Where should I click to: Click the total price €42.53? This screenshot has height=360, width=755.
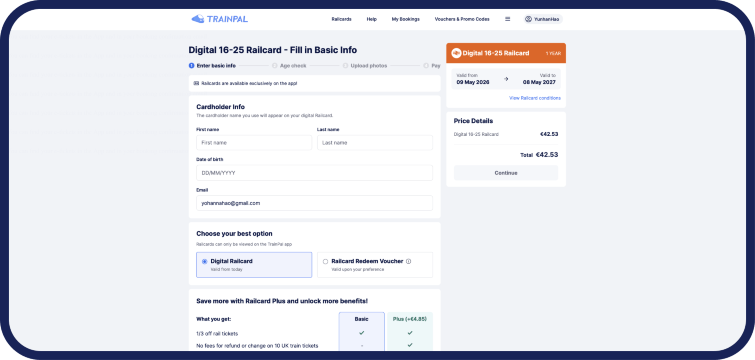click(547, 155)
